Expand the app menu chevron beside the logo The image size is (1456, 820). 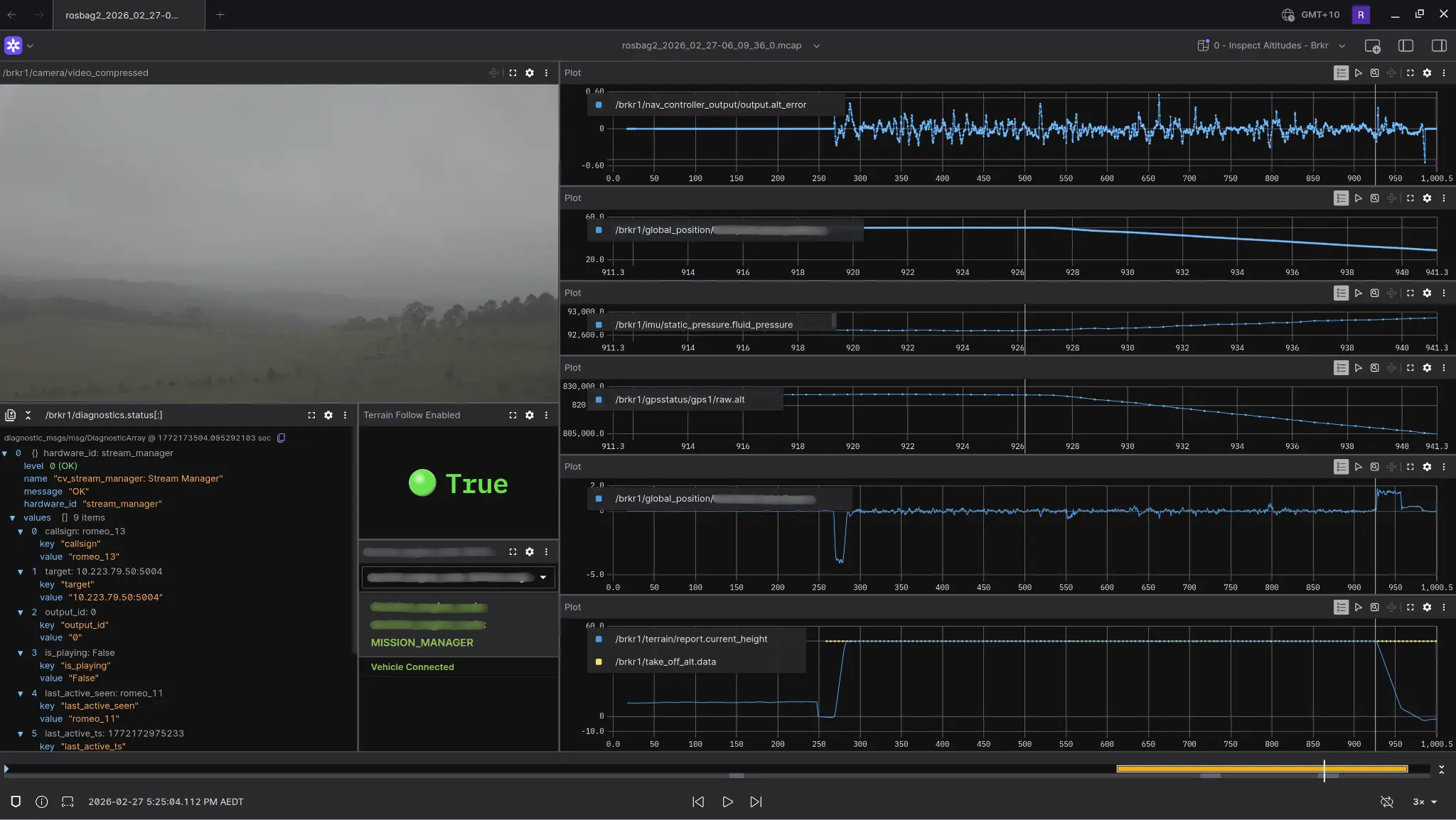click(30, 45)
